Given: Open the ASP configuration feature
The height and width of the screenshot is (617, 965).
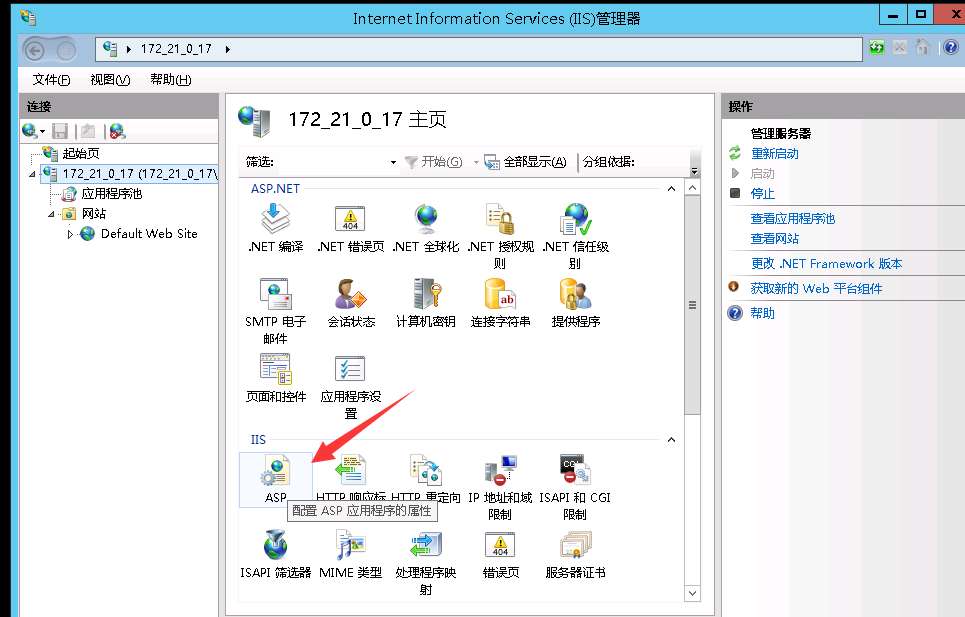Looking at the screenshot, I should click(275, 470).
